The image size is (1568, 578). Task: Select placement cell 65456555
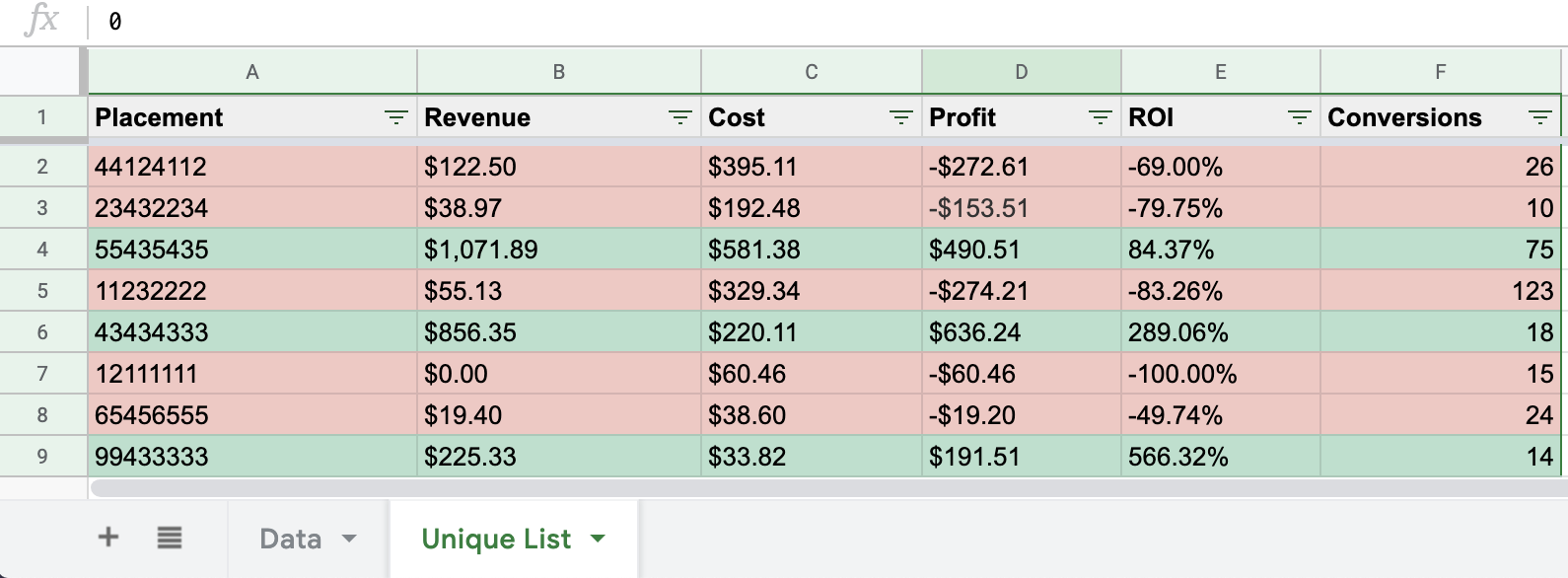[x=252, y=415]
